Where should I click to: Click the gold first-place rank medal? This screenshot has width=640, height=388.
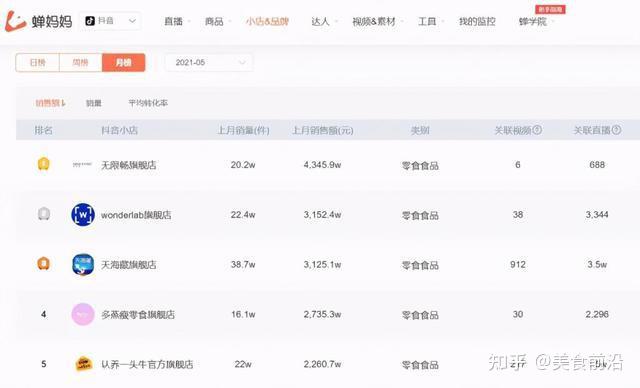(44, 164)
